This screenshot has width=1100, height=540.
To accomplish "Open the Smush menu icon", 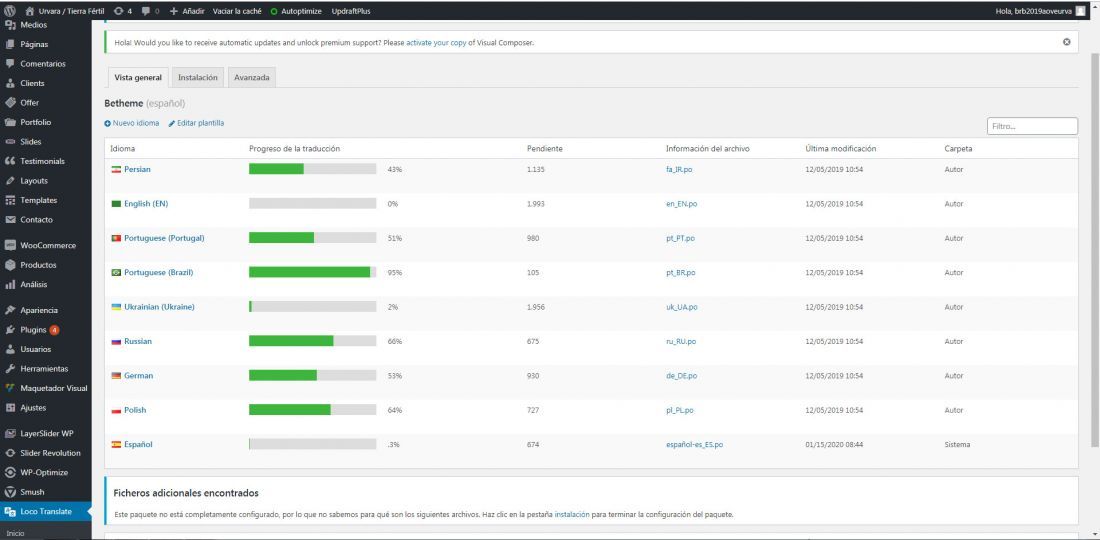I will 10,492.
